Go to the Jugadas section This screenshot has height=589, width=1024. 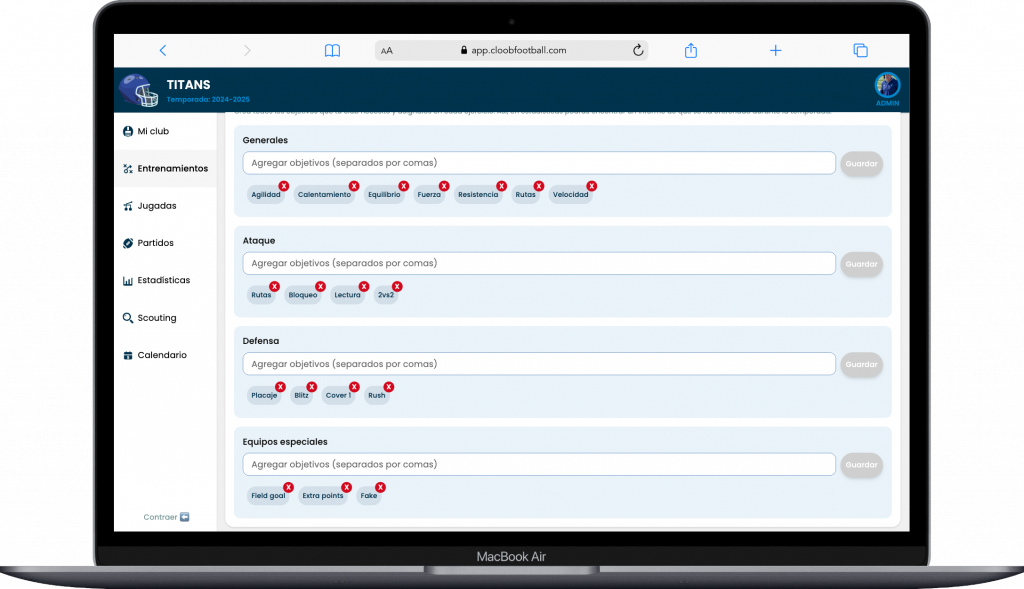point(156,206)
